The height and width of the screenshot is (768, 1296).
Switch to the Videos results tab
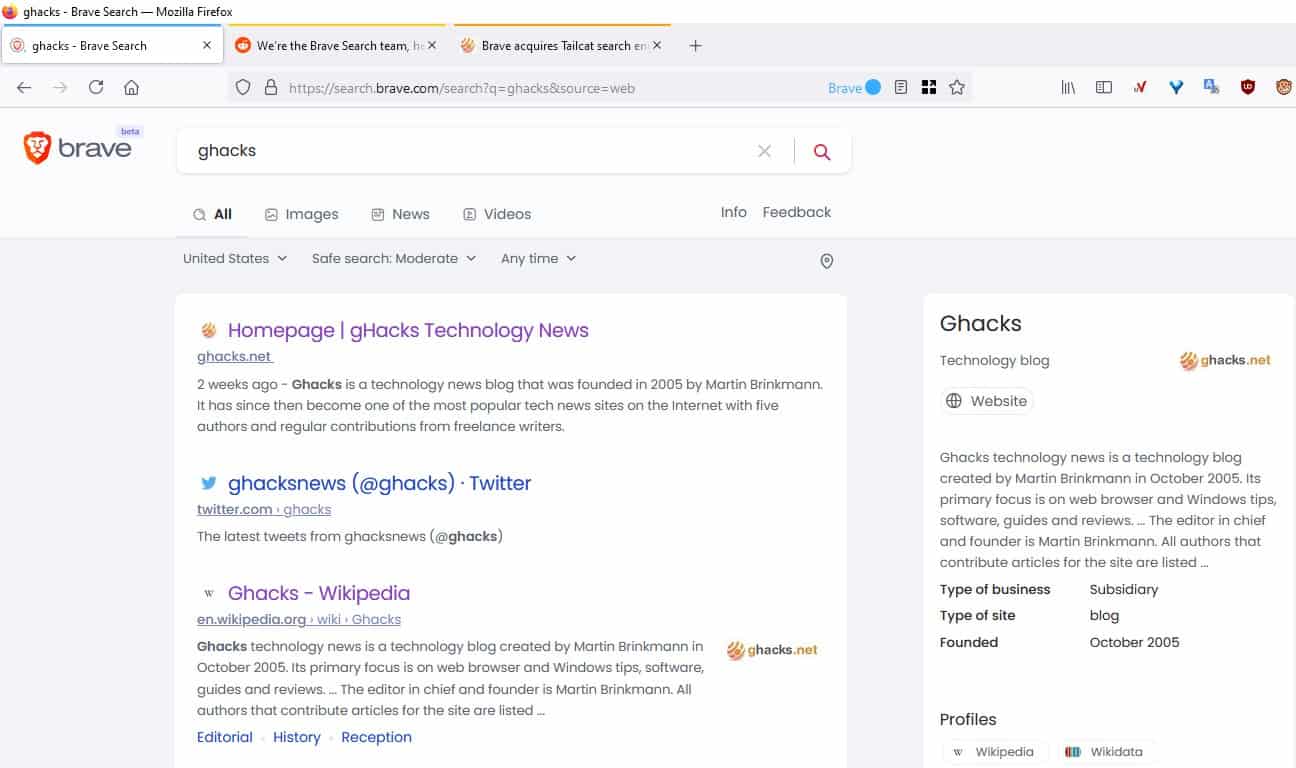[497, 214]
